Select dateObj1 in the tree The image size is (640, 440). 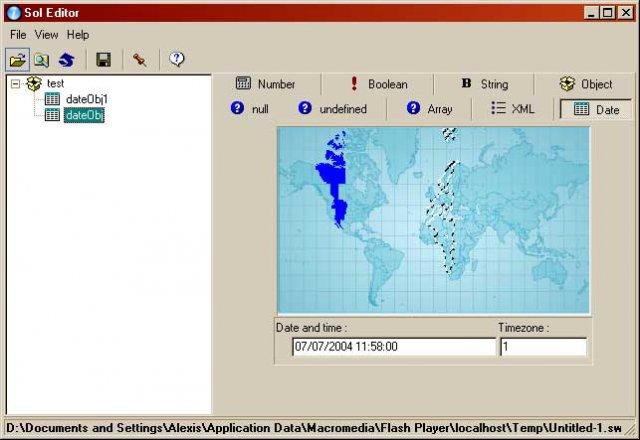tap(87, 99)
